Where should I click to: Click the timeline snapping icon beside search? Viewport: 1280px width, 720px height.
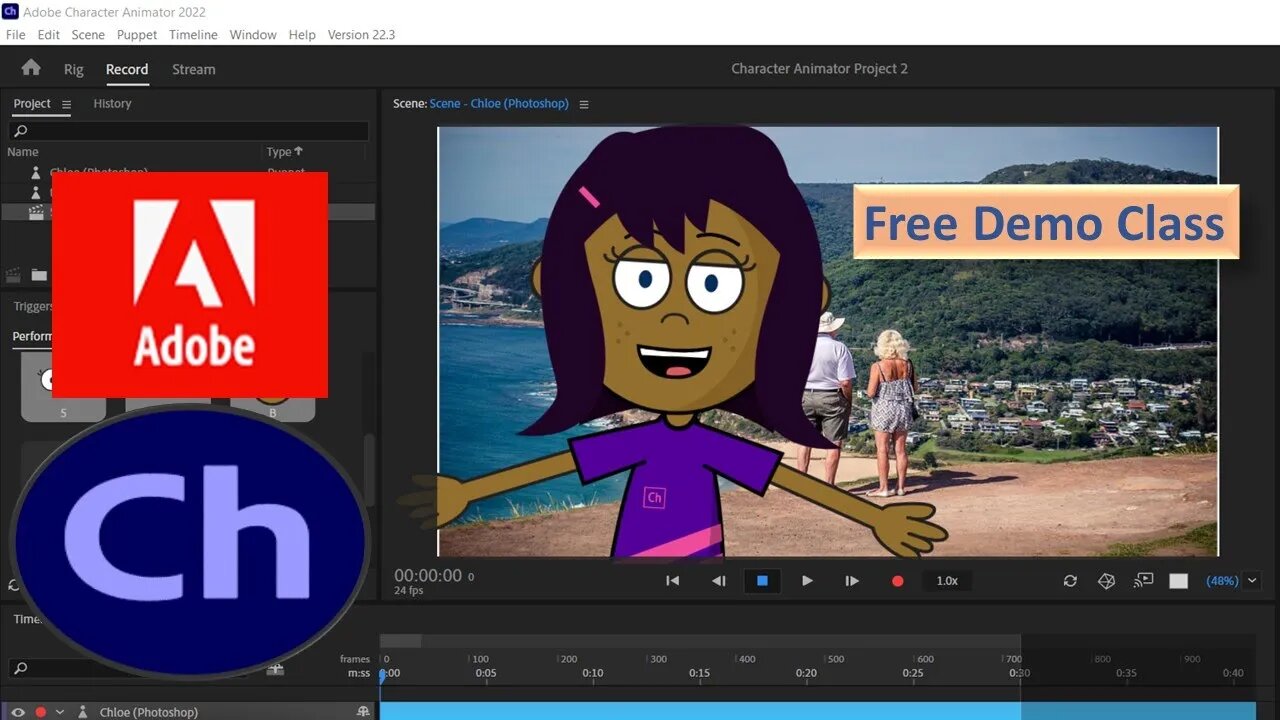274,668
